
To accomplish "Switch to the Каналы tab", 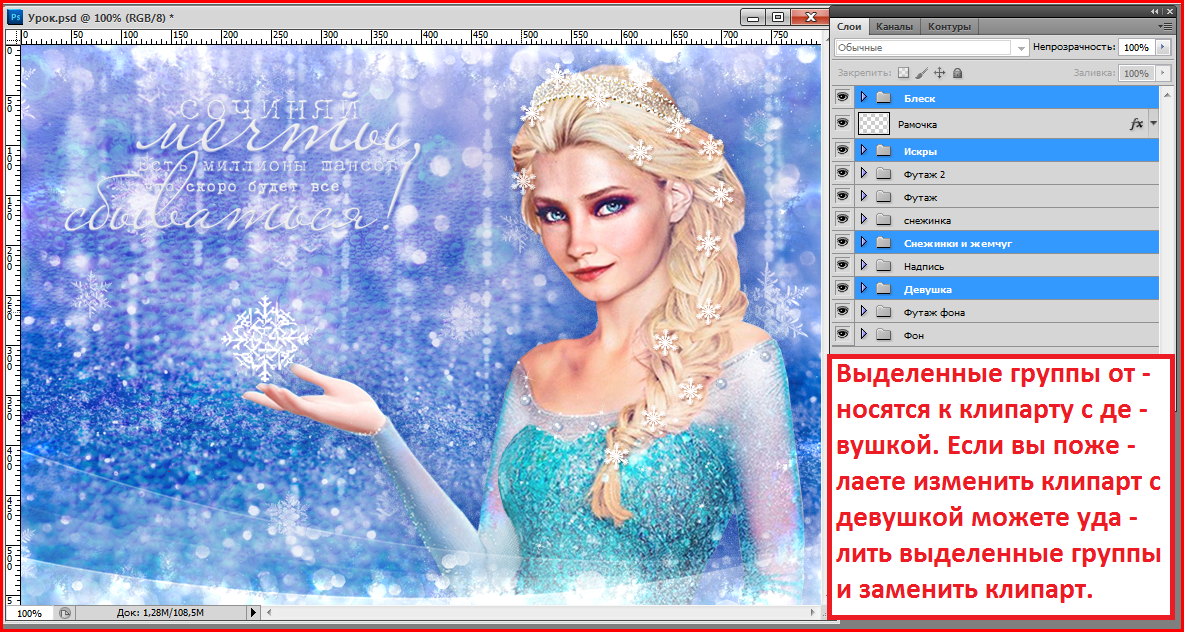I will coord(894,26).
